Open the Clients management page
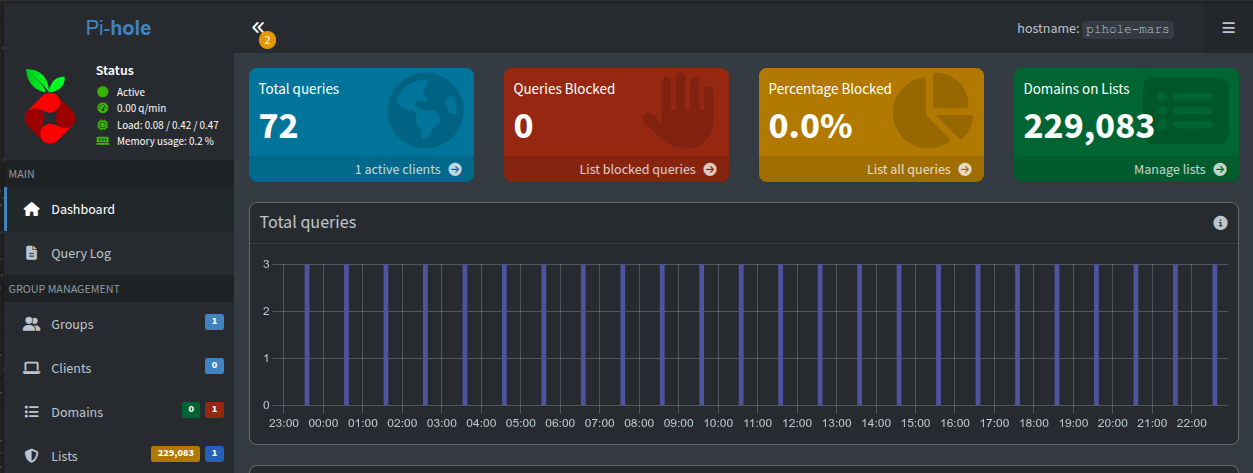This screenshot has height=473, width=1253. coord(71,368)
